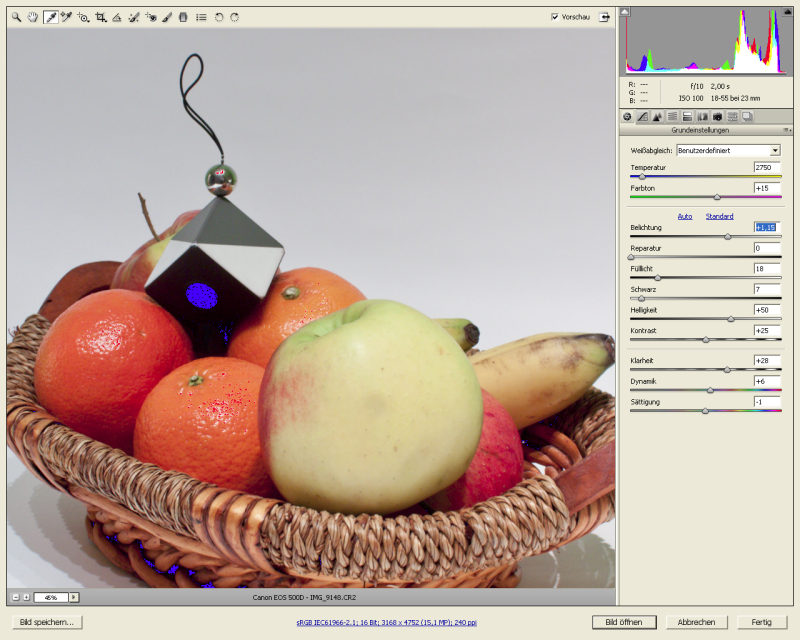This screenshot has height=640, width=800.
Task: Focus the zoom percentage field 45%
Action: [51, 597]
